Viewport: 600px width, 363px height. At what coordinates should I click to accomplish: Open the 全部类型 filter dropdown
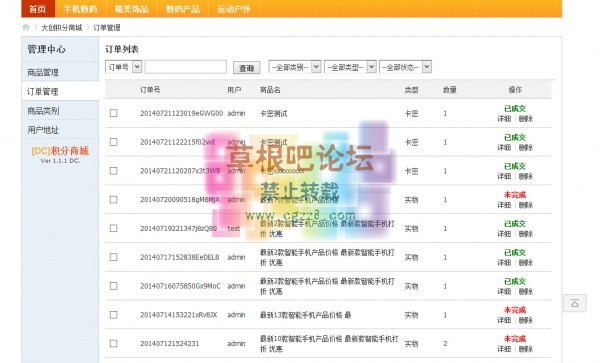350,67
